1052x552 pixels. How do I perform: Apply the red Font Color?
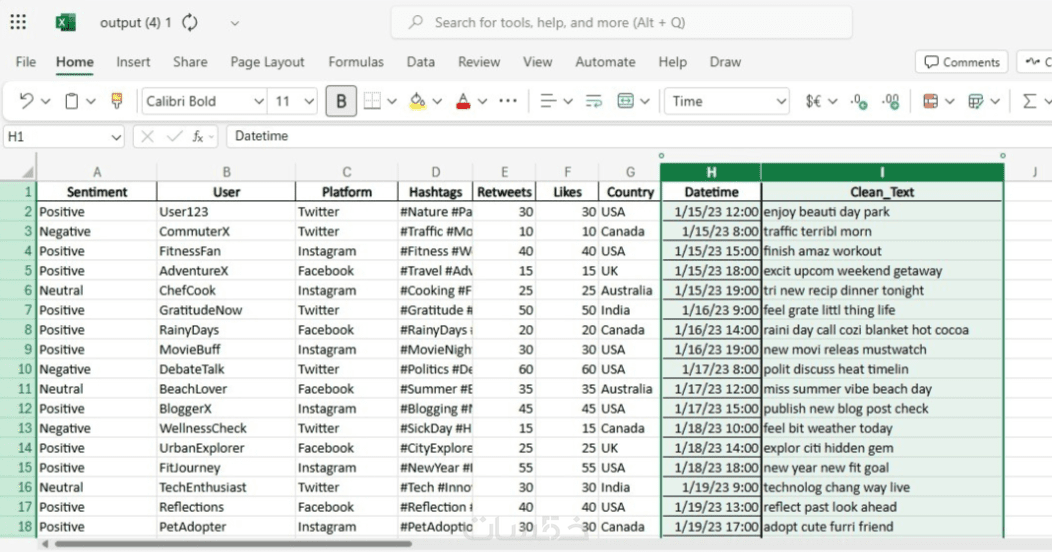click(463, 101)
